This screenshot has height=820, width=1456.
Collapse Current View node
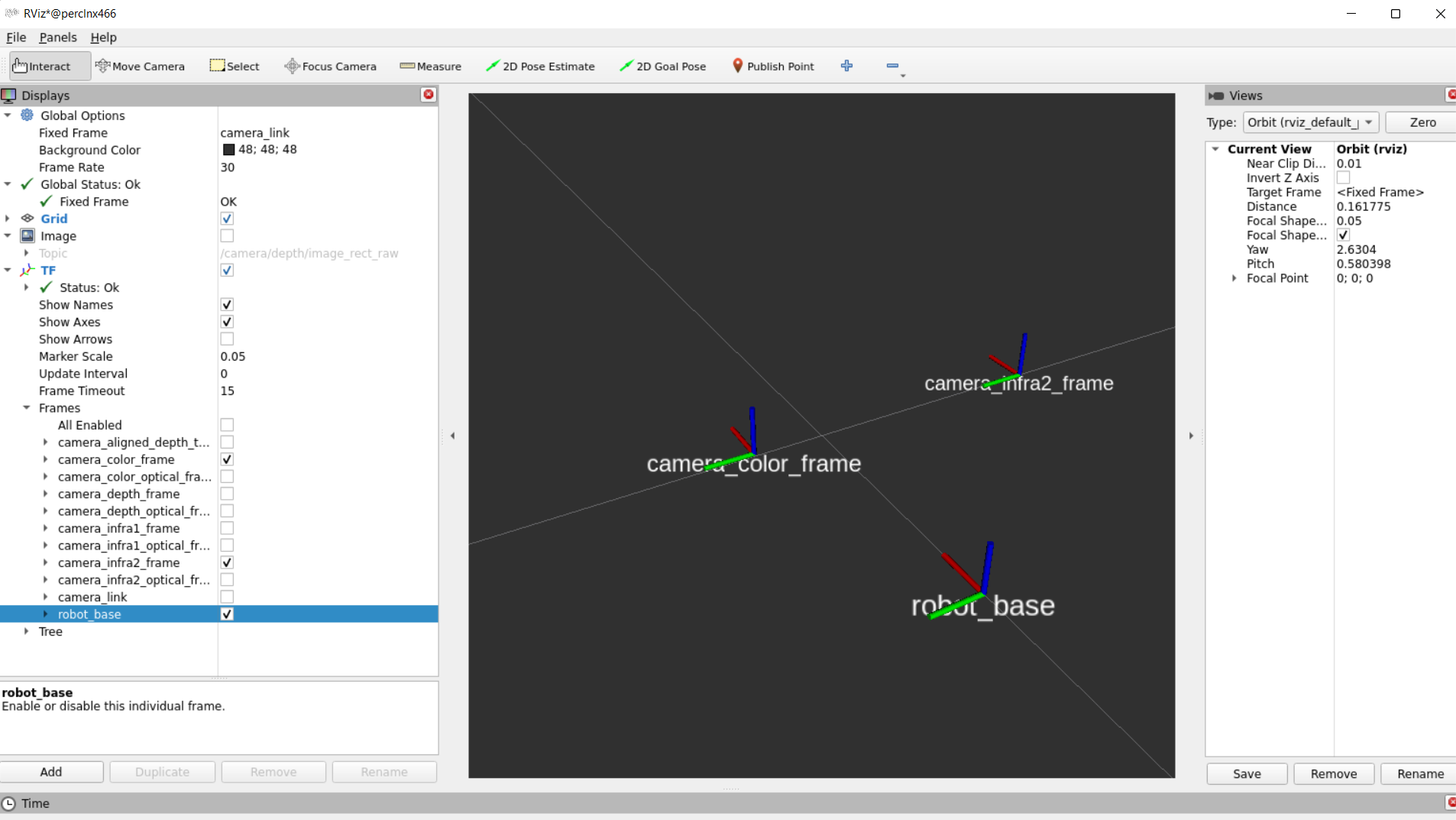[x=1215, y=149]
